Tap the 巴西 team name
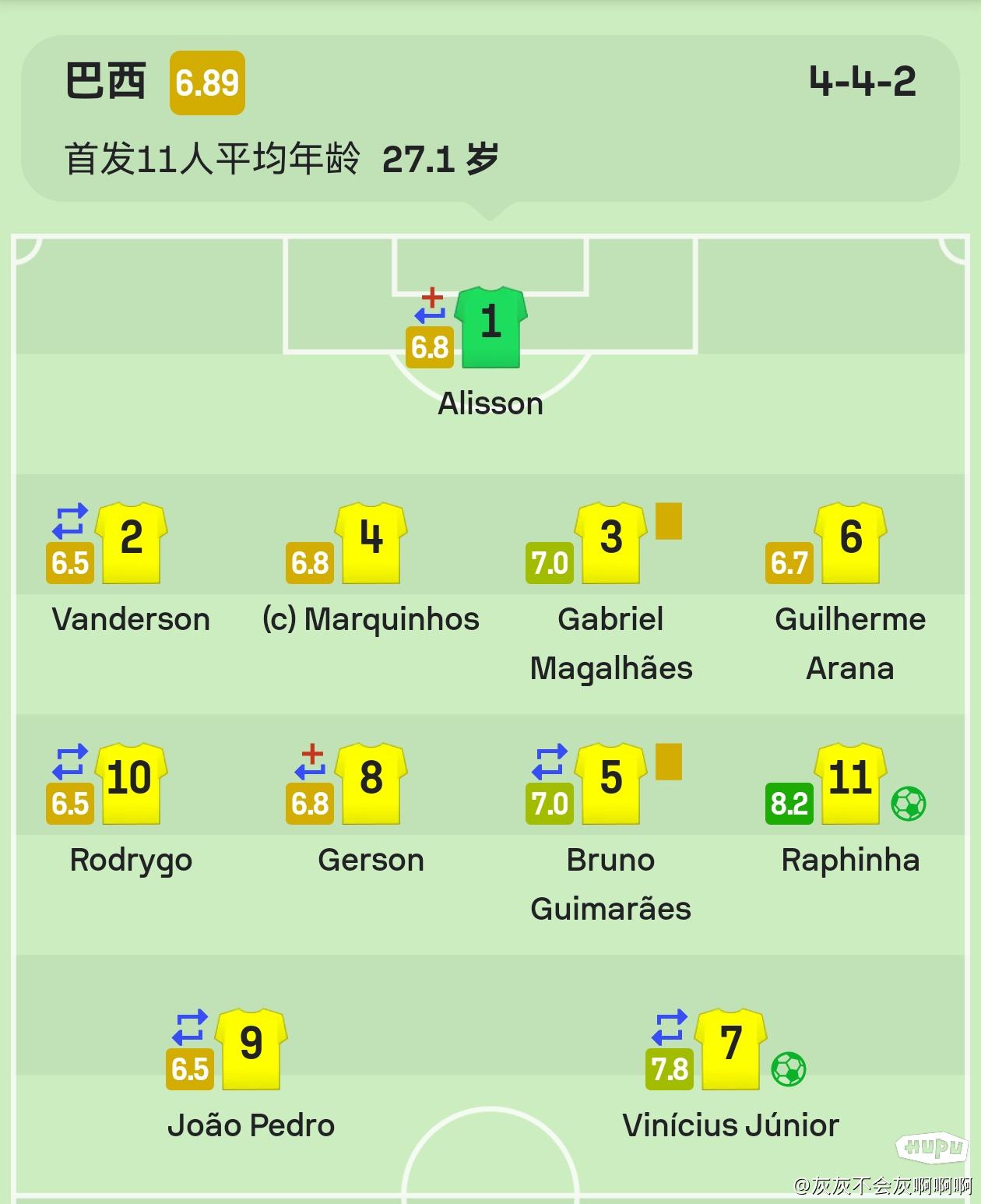981x1204 pixels. [x=105, y=82]
